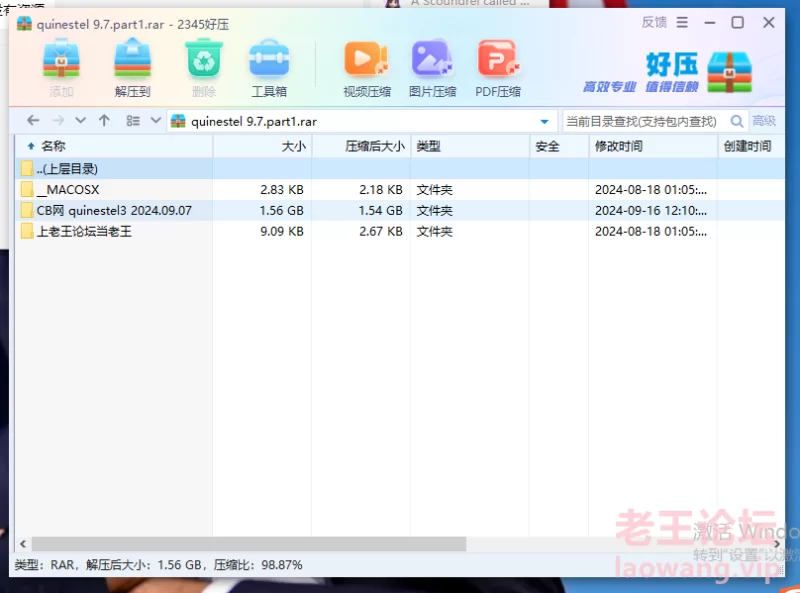Click the scrollbar left arrow
Viewport: 800px width, 593px height.
[23, 544]
